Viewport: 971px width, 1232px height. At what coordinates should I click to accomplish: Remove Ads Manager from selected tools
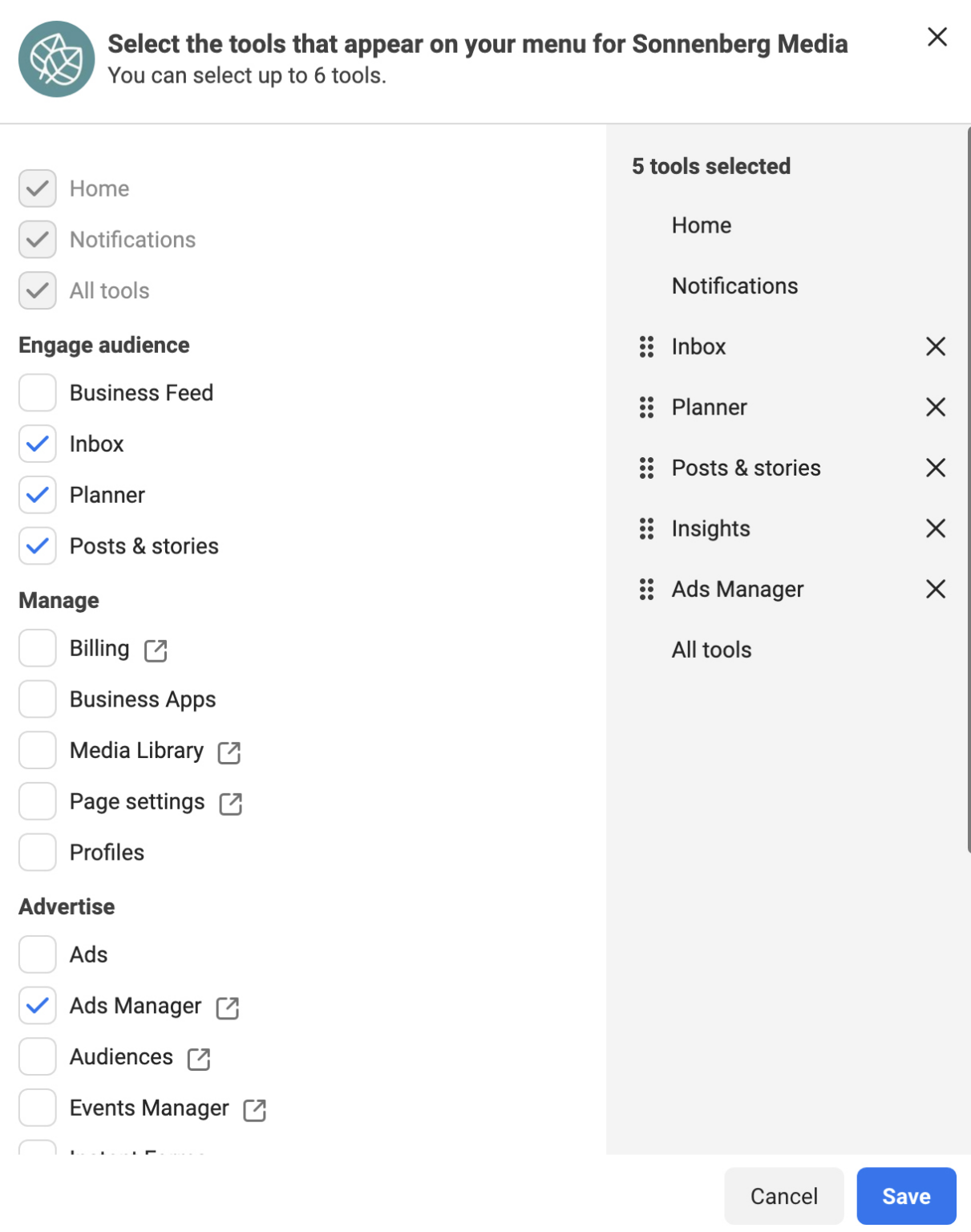point(935,590)
